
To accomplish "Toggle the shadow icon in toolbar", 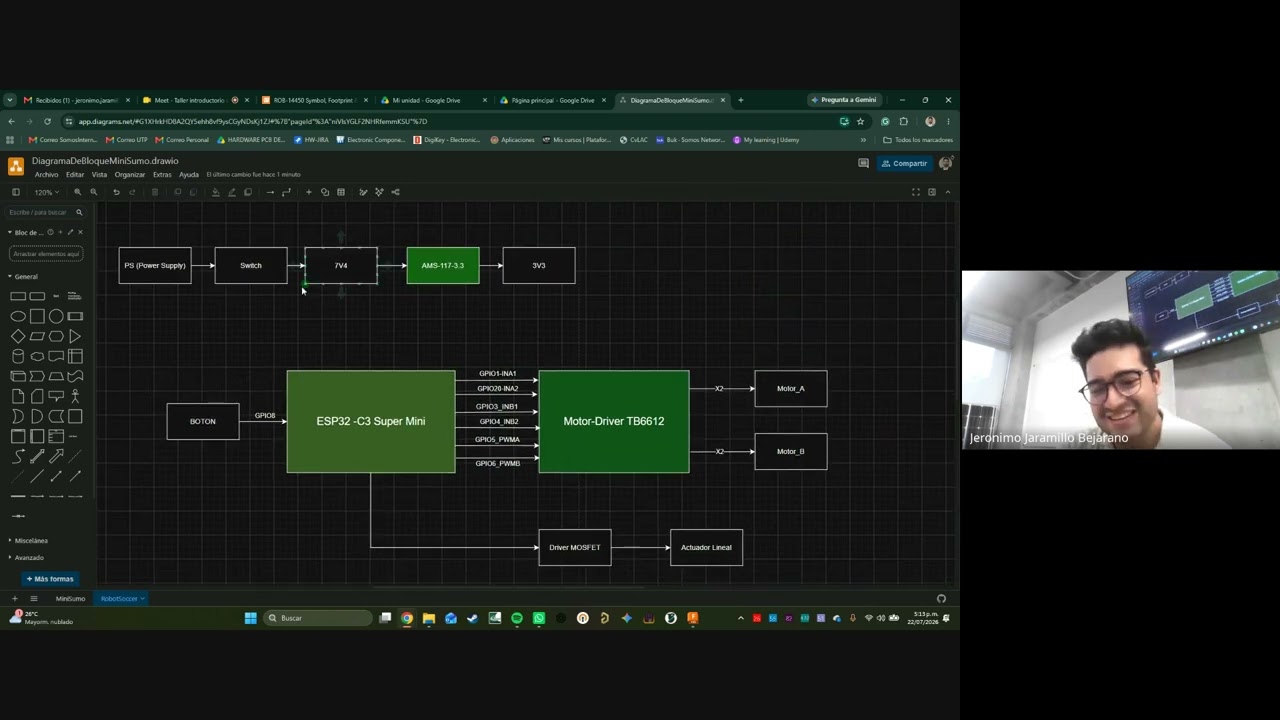I will 248,192.
